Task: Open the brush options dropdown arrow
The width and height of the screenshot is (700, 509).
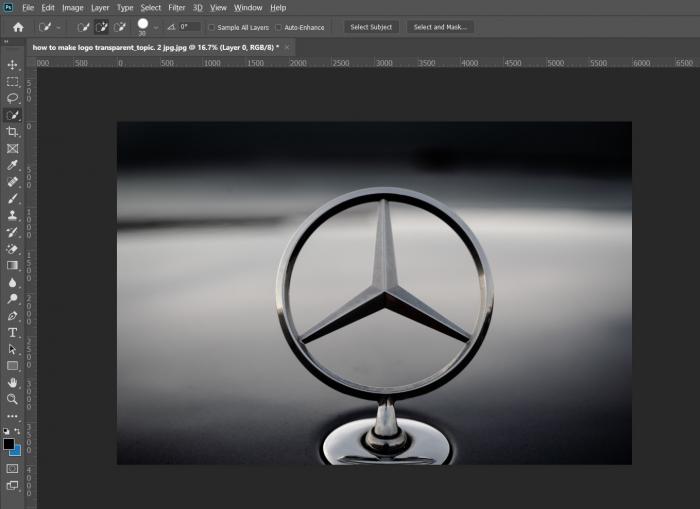Action: [x=156, y=28]
